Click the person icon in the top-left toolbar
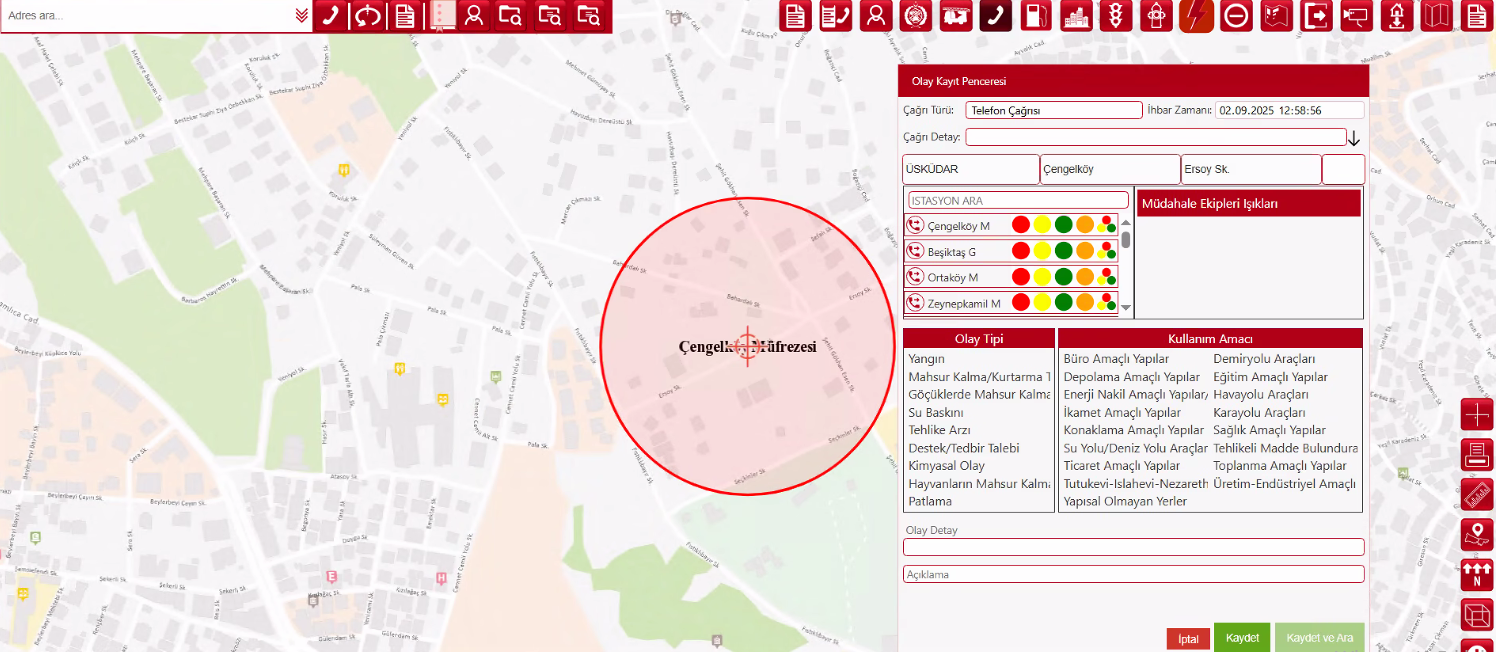Viewport: 1496px width, 652px height. tap(474, 16)
